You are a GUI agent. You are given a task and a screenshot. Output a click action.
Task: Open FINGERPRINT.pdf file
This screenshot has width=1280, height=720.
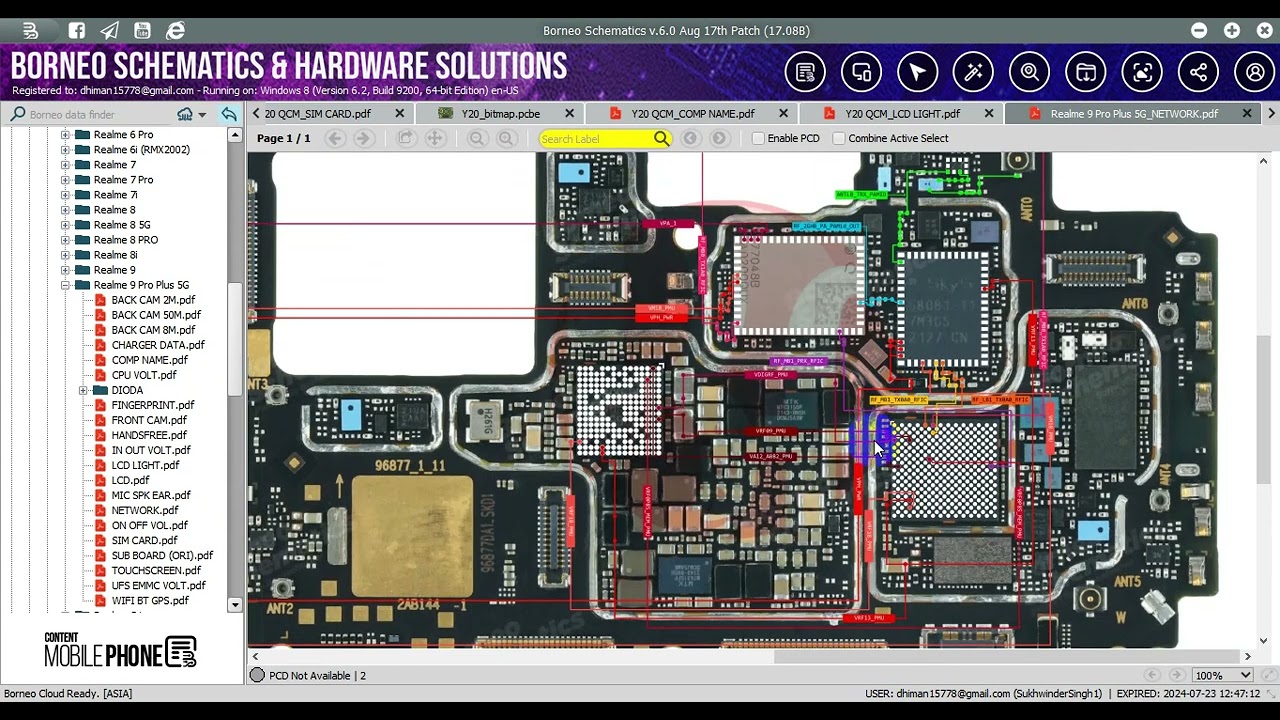(153, 405)
